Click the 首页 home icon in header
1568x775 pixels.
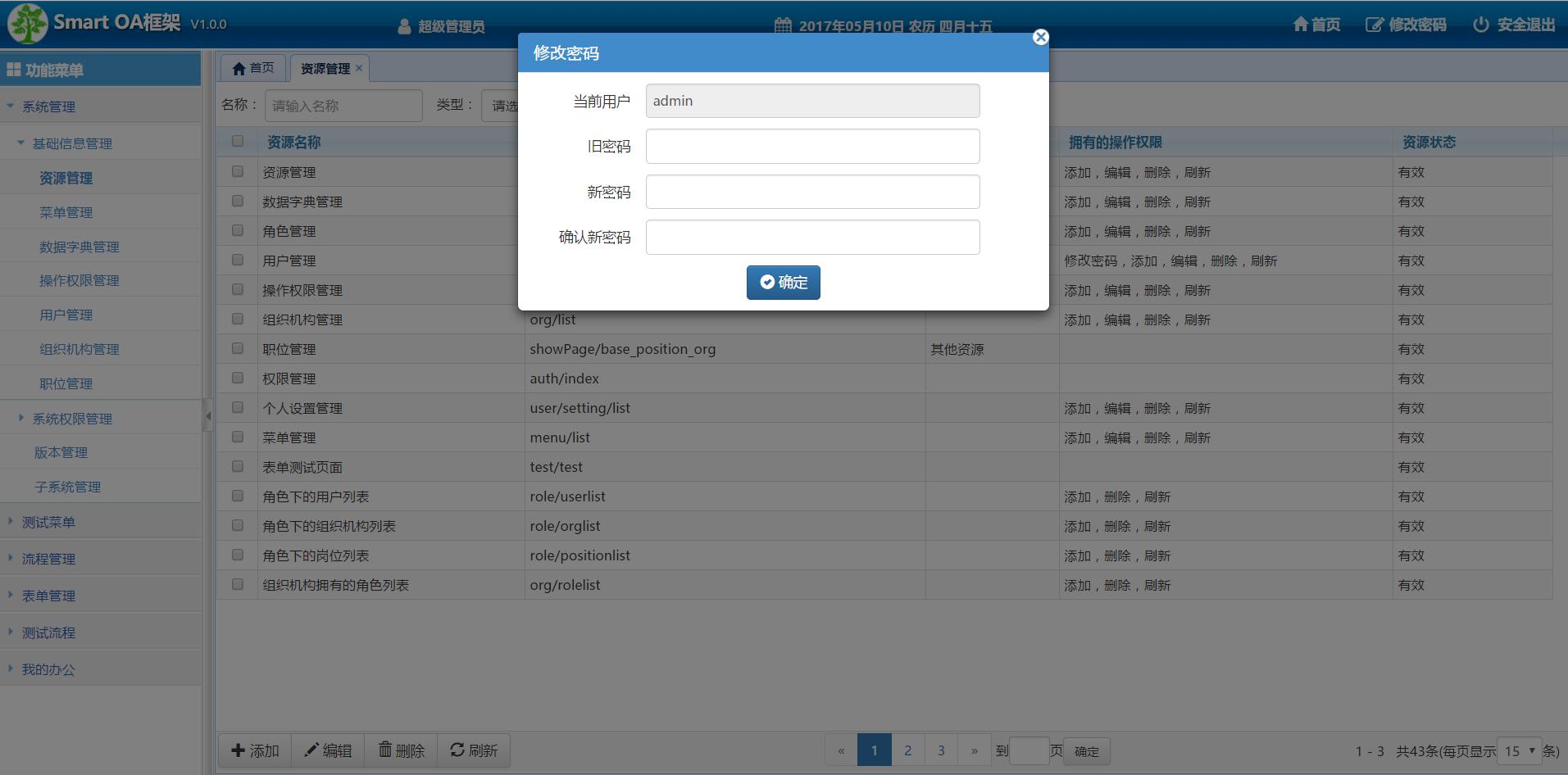[1301, 25]
